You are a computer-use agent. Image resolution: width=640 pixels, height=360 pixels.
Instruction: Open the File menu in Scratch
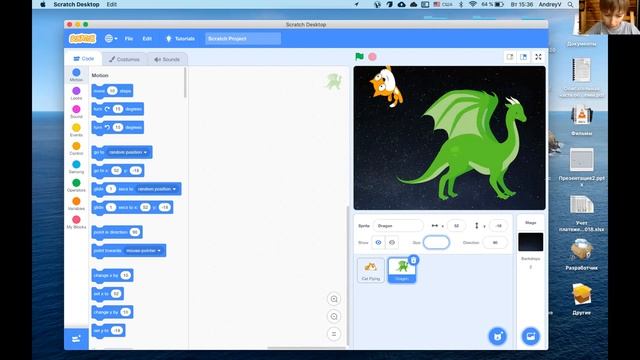click(129, 38)
